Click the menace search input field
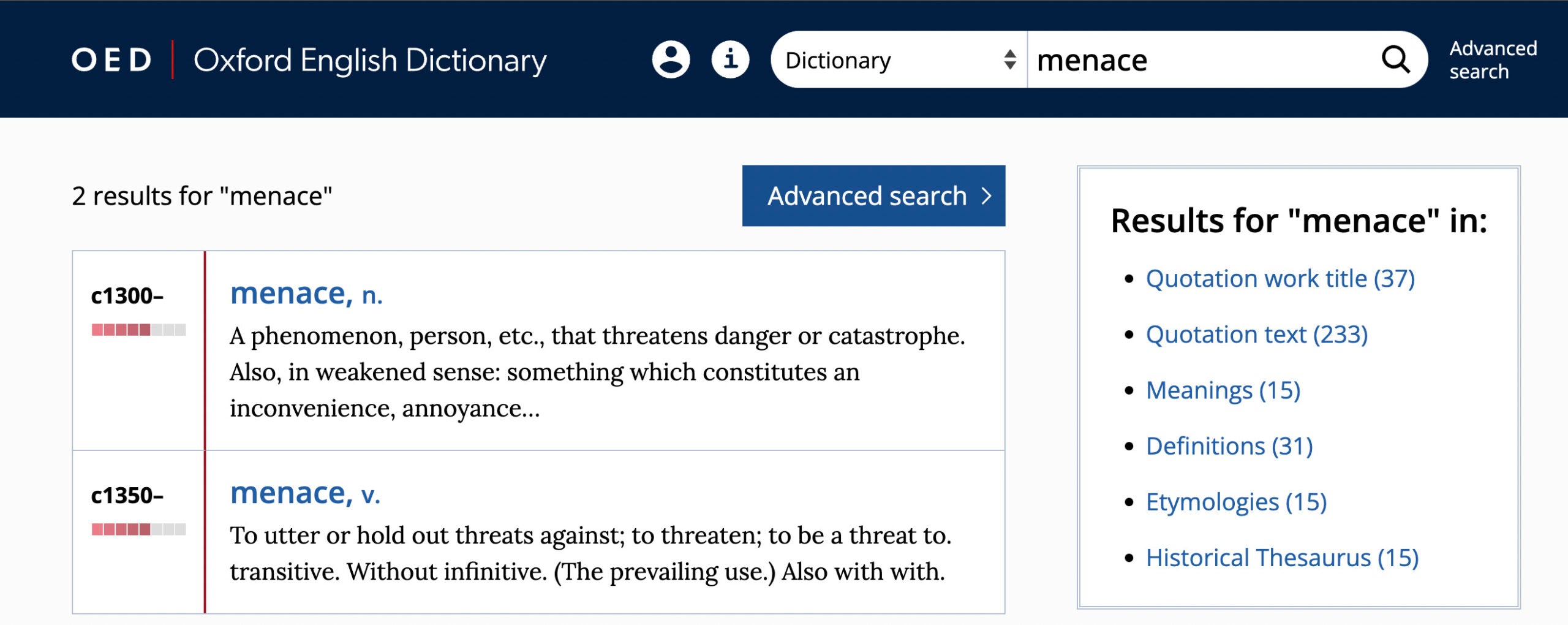1568x625 pixels. click(x=1200, y=60)
